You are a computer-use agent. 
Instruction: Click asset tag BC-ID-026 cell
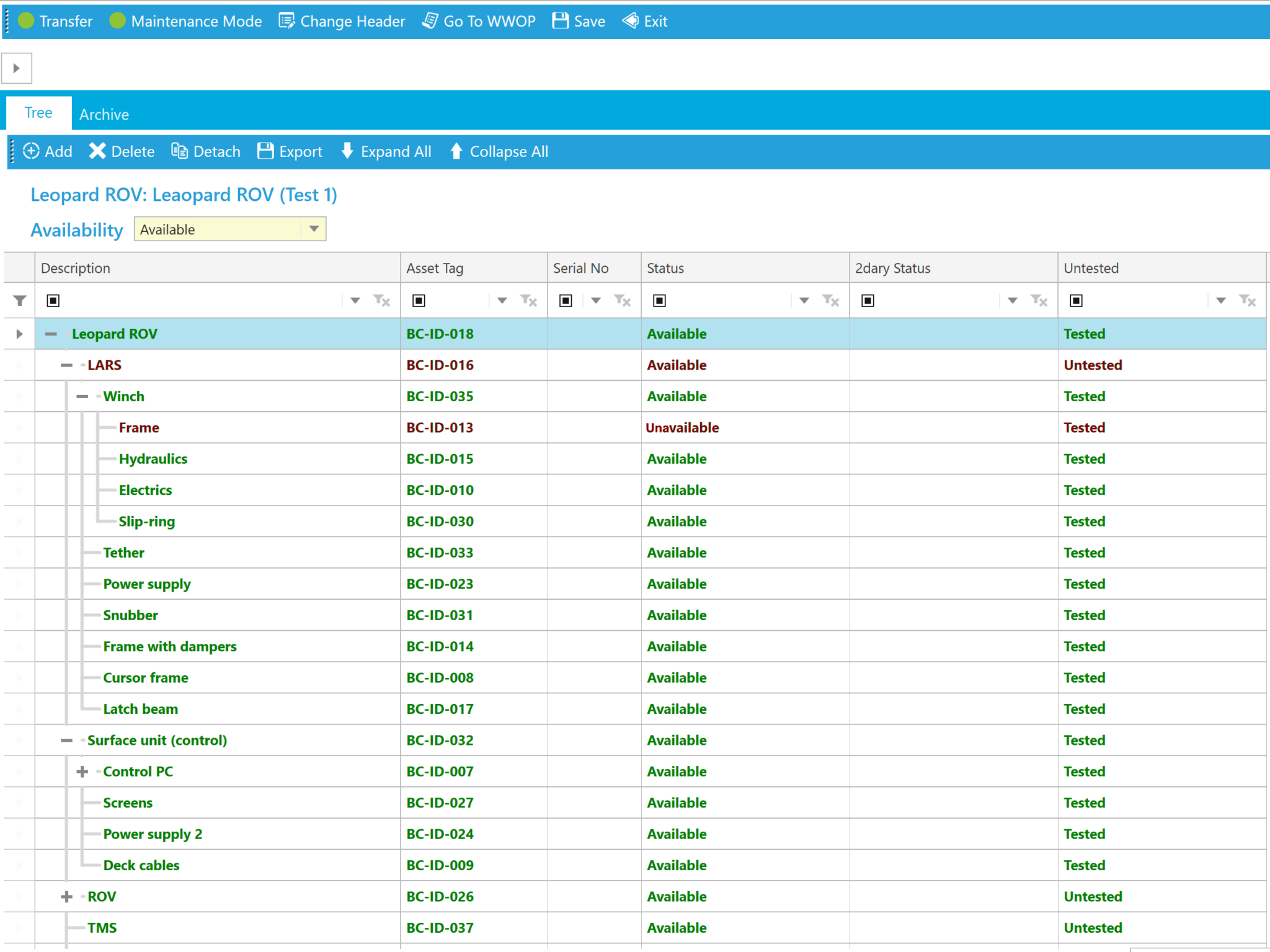coord(474,897)
